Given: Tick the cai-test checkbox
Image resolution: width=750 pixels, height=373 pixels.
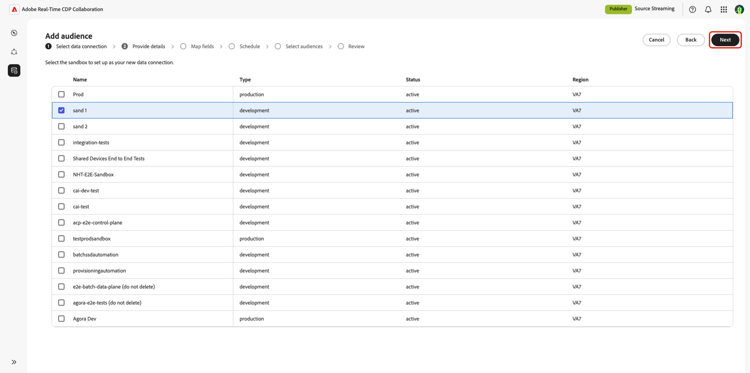Looking at the screenshot, I should [61, 207].
